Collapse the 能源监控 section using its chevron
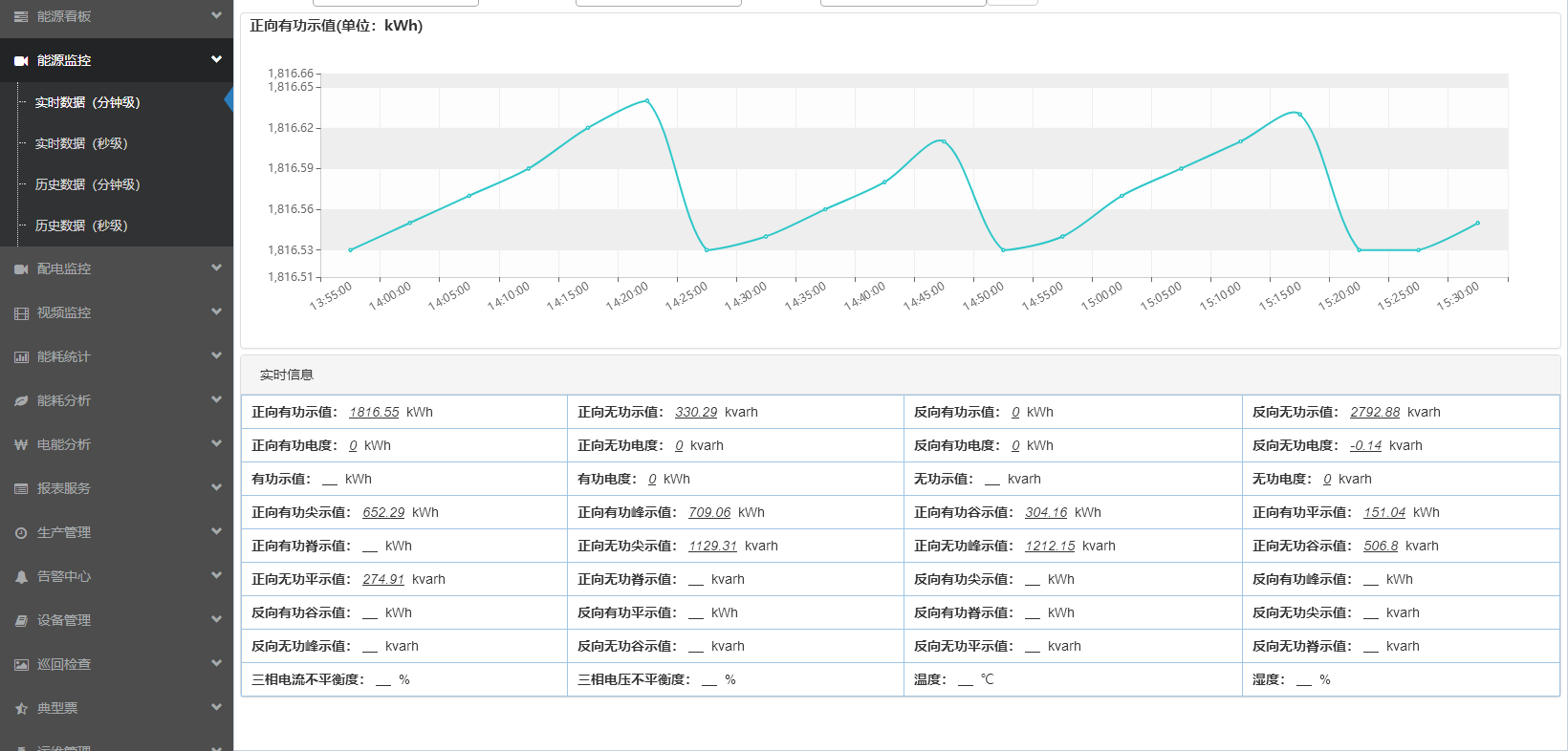This screenshot has height=751, width=1568. tap(216, 59)
